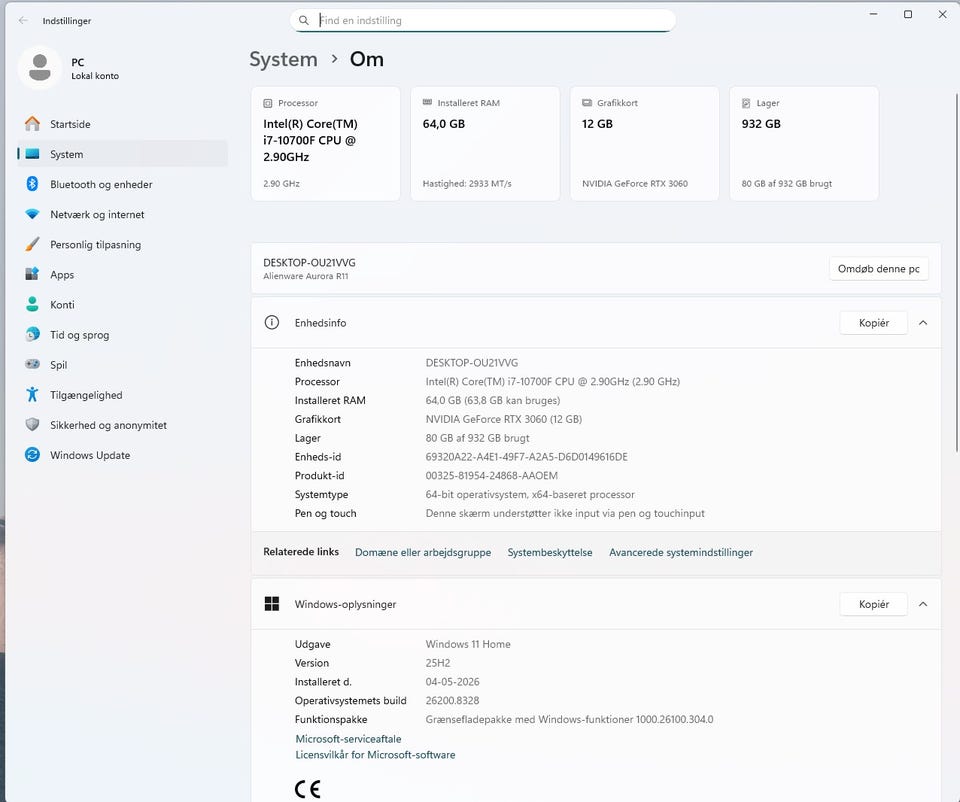
Task: Click the Sikkerhed og anonymitet shield icon
Action: coord(32,424)
